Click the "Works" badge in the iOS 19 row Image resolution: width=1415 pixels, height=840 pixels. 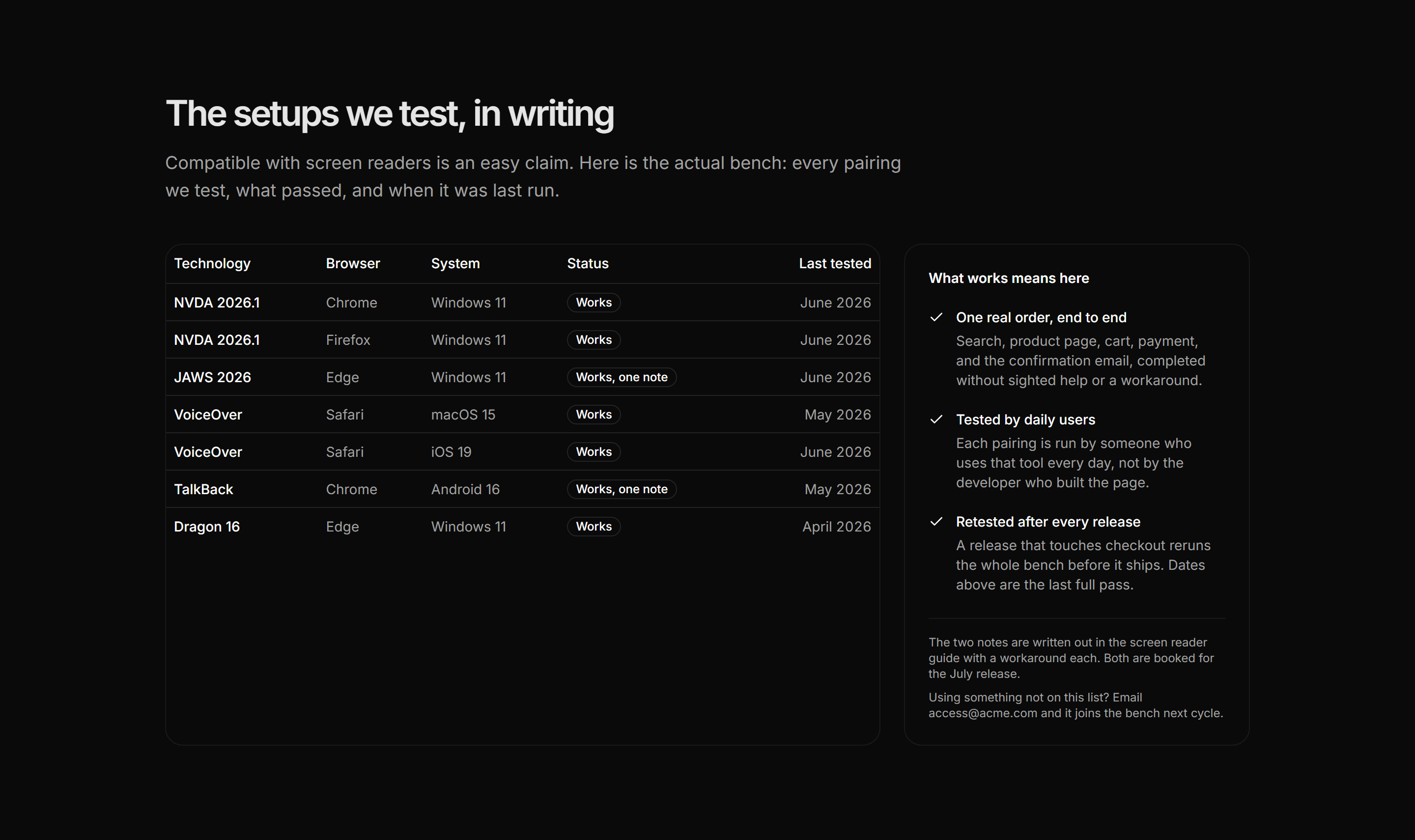coord(594,452)
